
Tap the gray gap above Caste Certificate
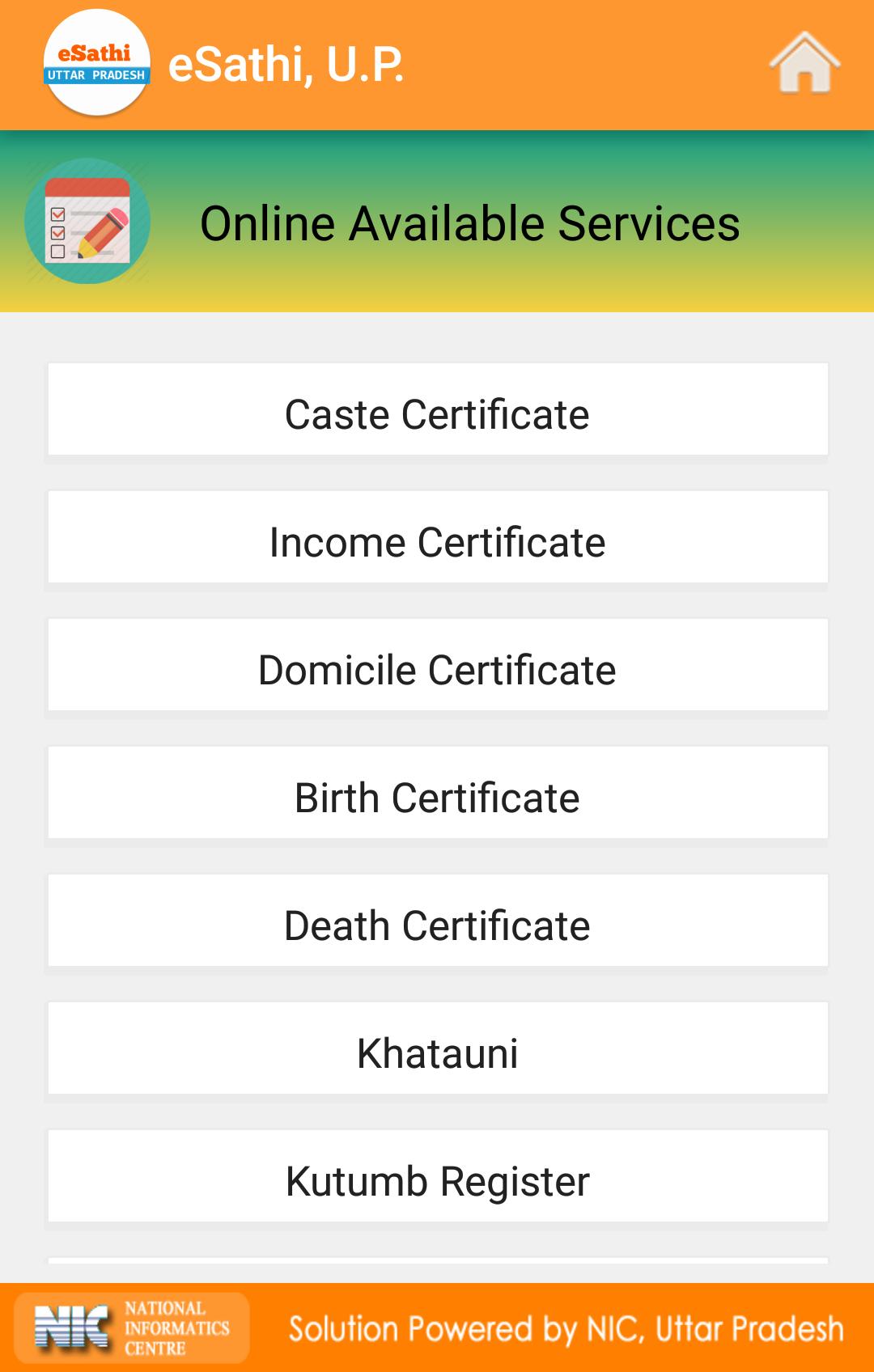point(437,337)
